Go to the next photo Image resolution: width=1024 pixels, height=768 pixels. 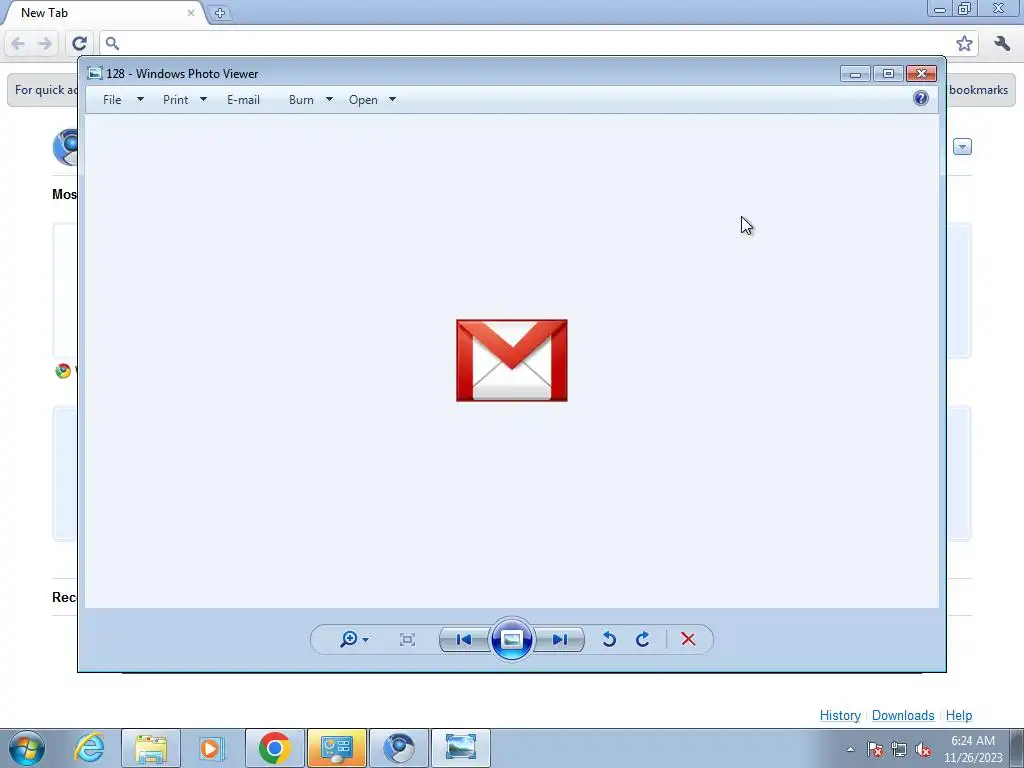tap(559, 639)
